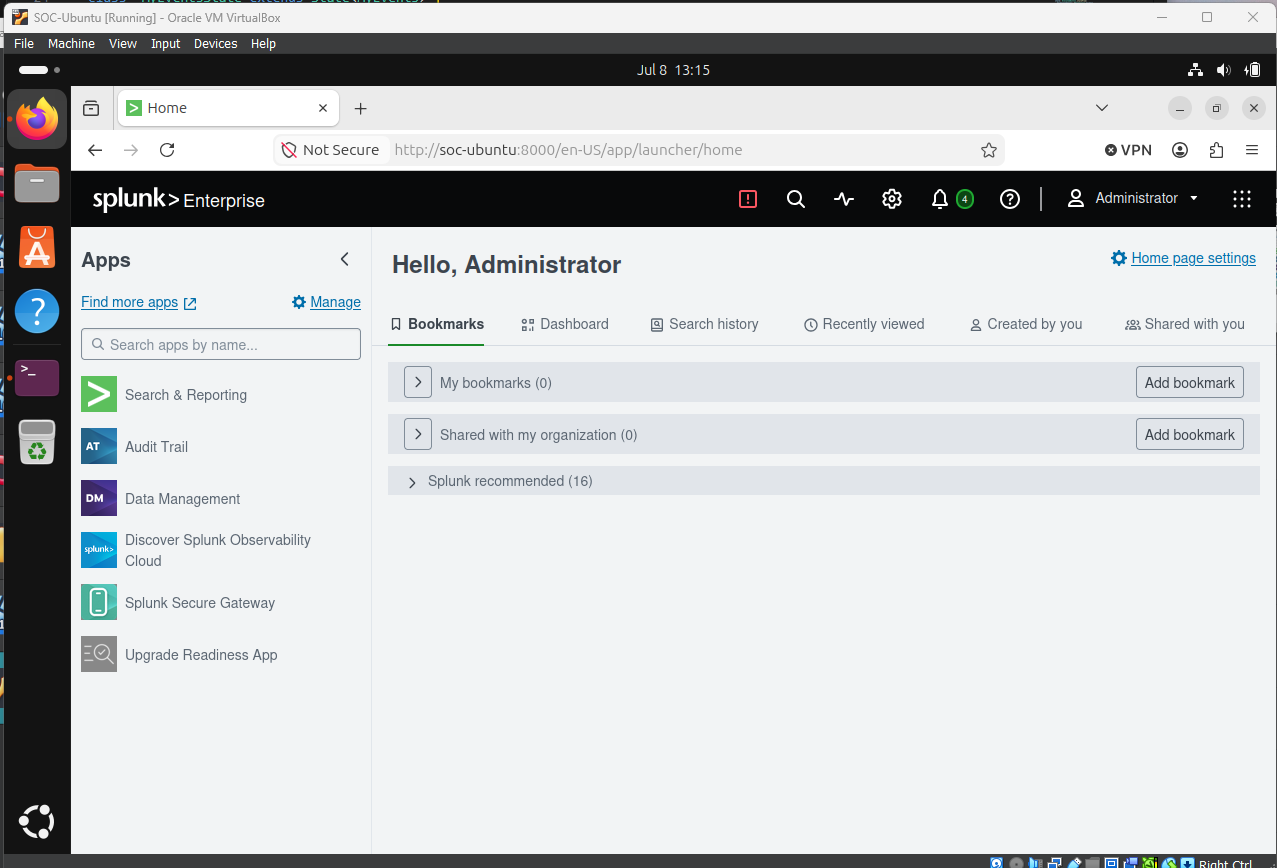
Task: Open the Help question mark in header
Action: (1010, 199)
